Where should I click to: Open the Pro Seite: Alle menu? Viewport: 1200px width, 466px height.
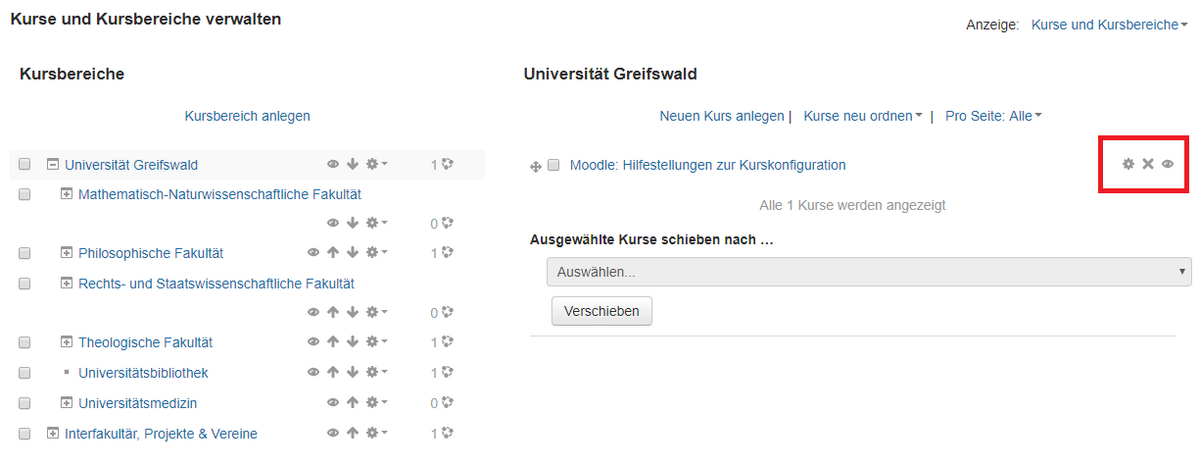point(993,116)
